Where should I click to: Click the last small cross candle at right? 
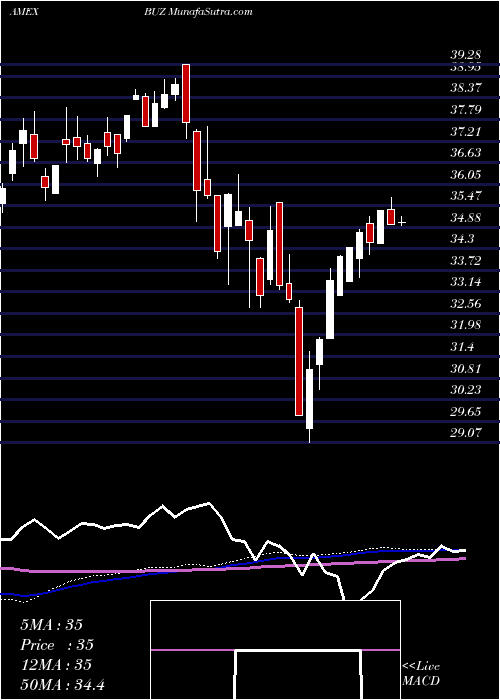coord(402,222)
